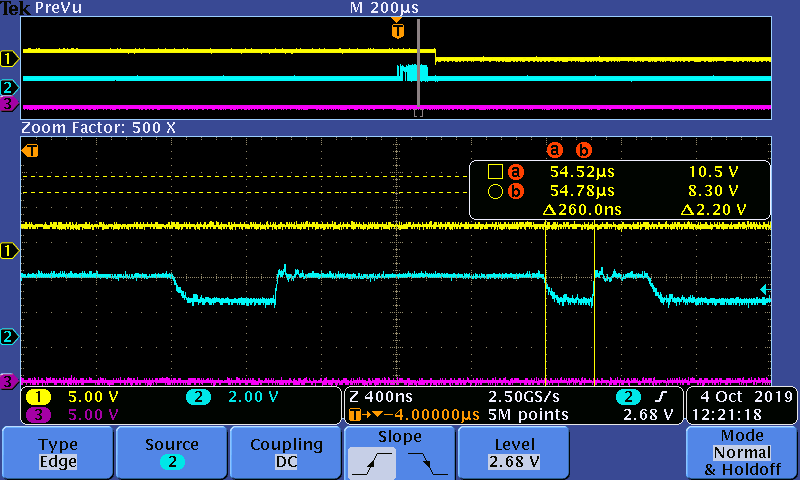This screenshot has width=800, height=480.
Task: Click rising edge trigger symbol in readout
Action: 661,397
